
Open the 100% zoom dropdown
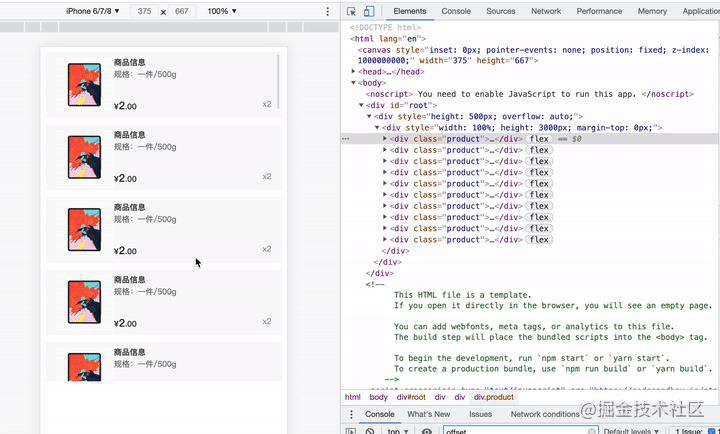(x=222, y=11)
